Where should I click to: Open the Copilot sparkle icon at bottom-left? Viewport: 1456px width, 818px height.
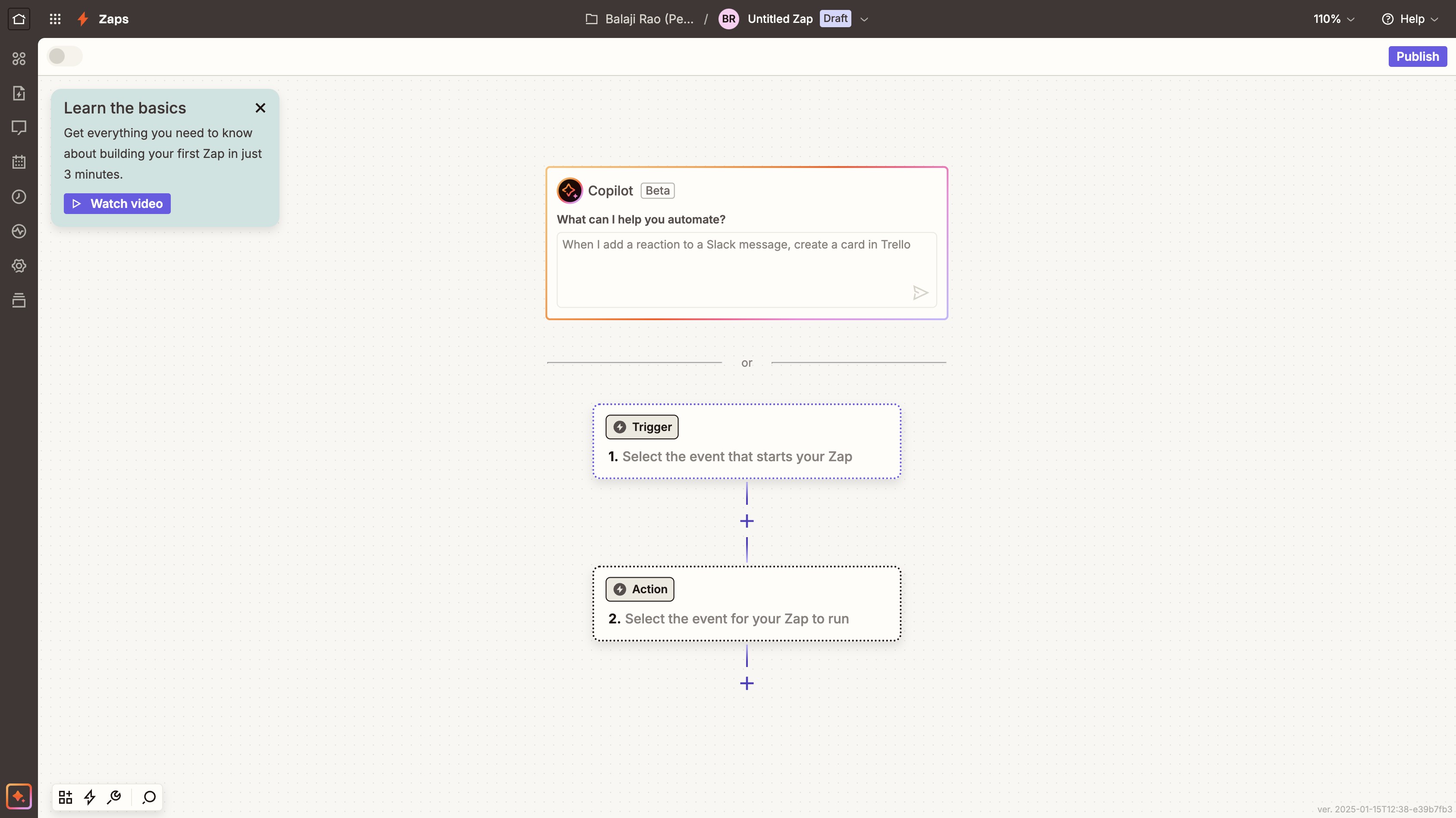(x=19, y=796)
